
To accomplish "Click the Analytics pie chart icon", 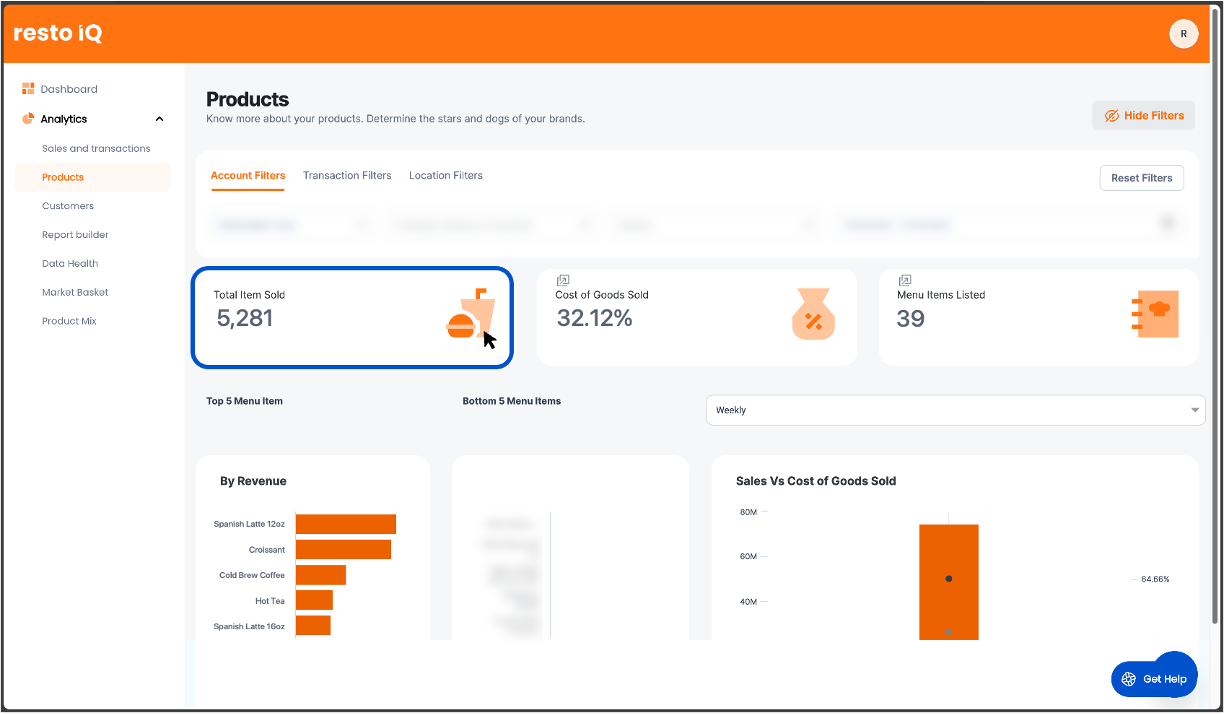I will 28,119.
